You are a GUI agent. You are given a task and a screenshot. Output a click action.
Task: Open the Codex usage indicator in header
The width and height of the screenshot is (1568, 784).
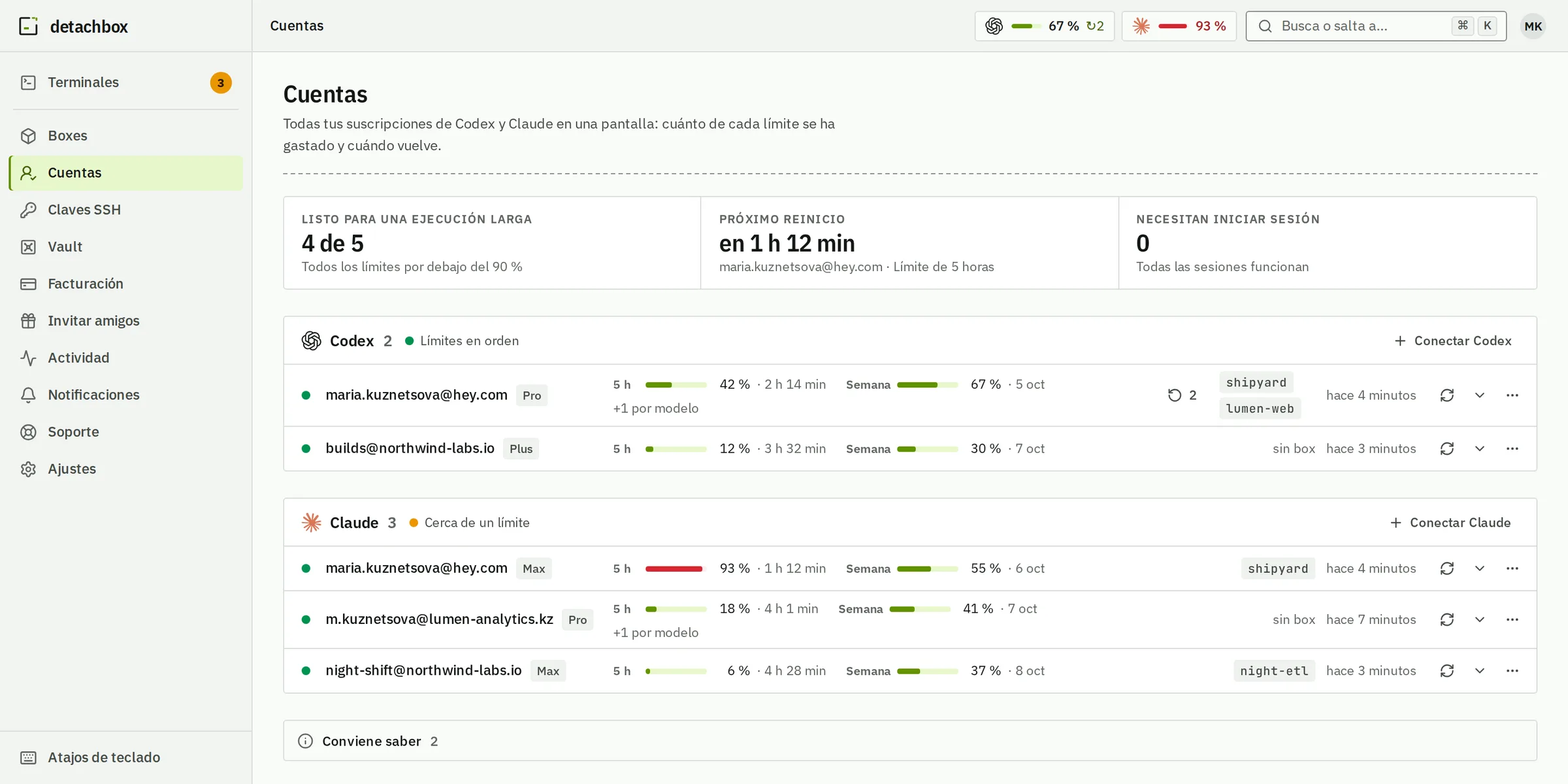[1044, 26]
